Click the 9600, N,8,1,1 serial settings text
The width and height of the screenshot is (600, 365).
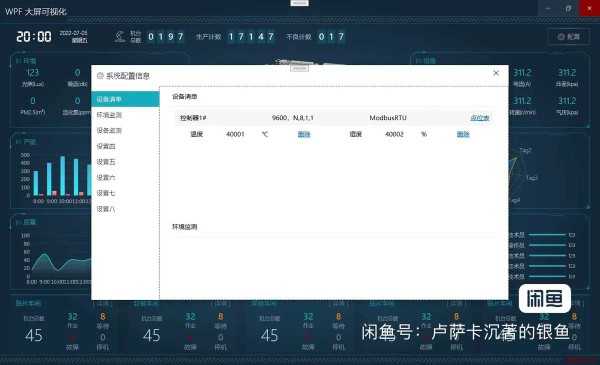[x=292, y=118]
